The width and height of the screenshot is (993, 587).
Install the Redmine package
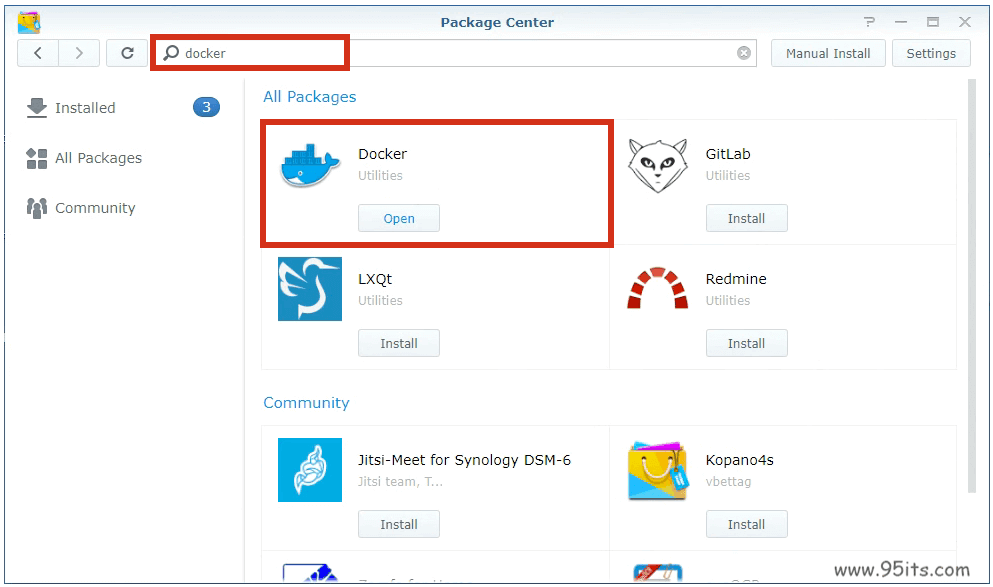747,343
